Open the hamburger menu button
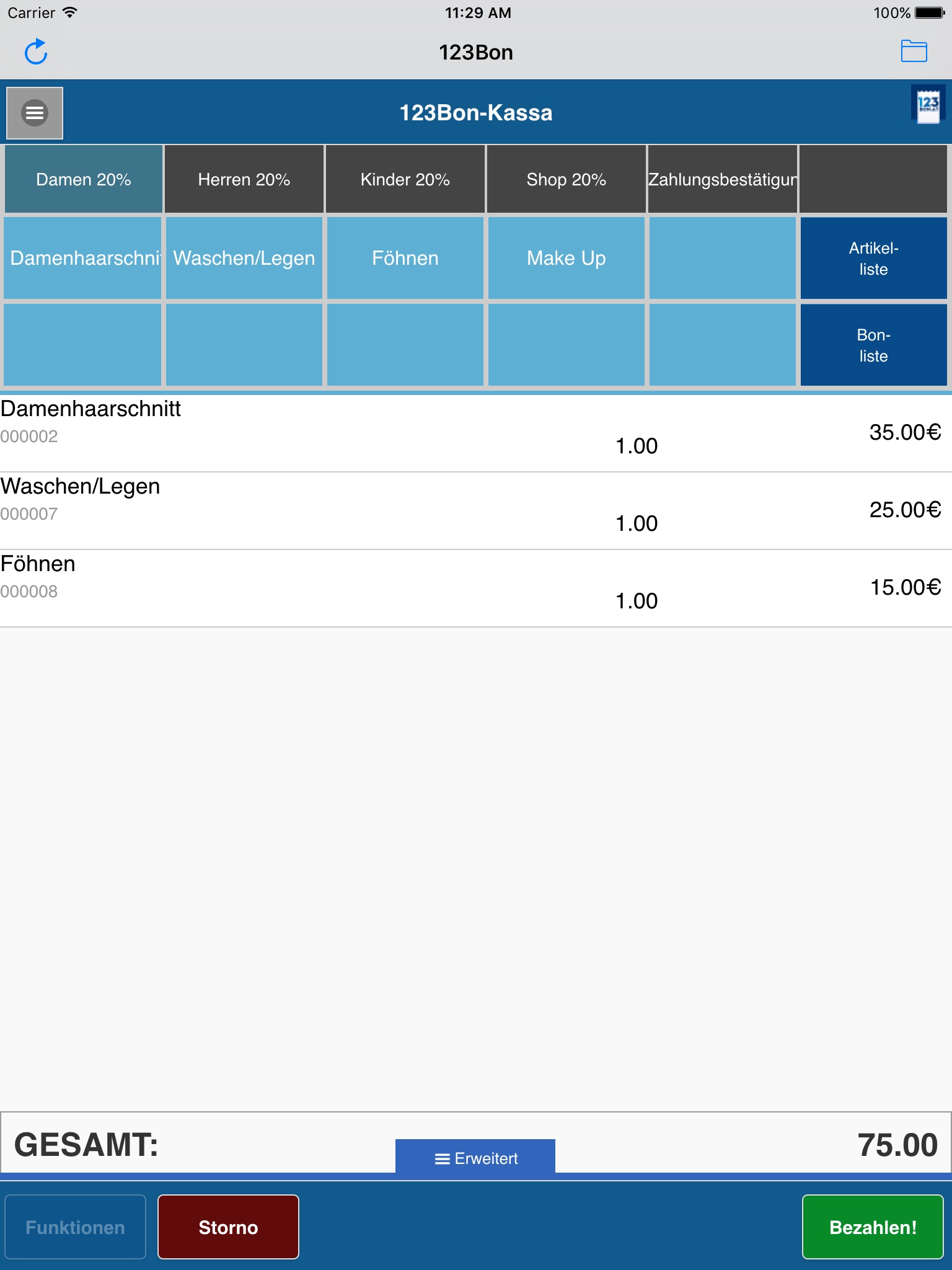Image resolution: width=952 pixels, height=1270 pixels. click(35, 113)
